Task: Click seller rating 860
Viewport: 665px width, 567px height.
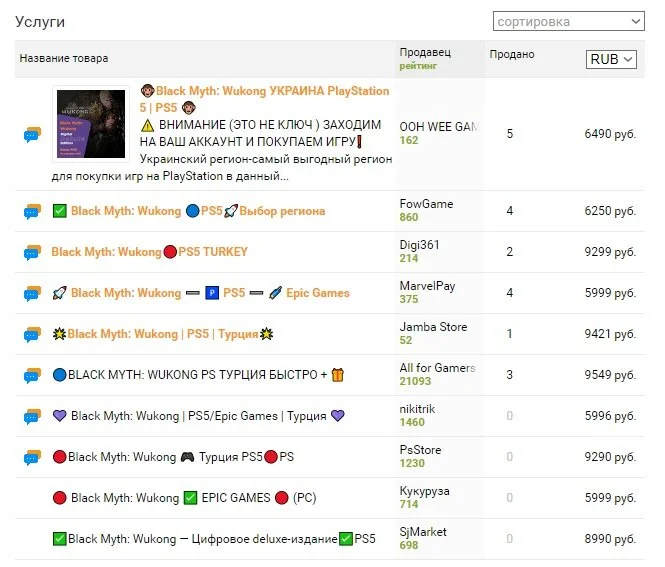Action: click(x=409, y=218)
